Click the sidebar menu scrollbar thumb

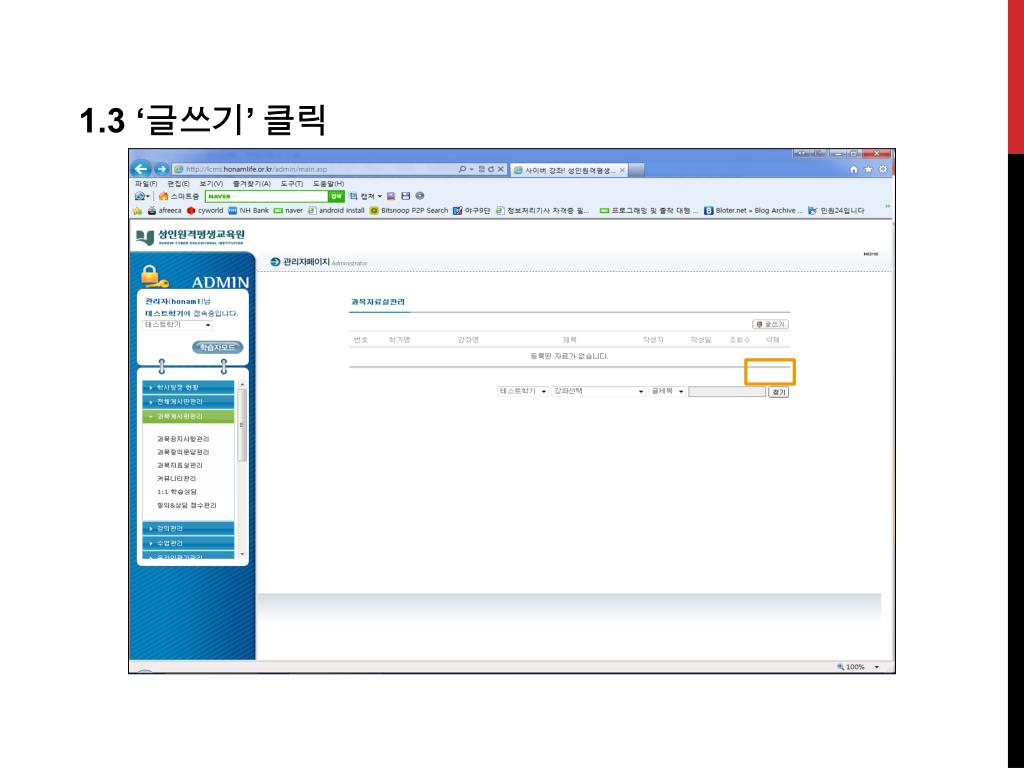(242, 425)
